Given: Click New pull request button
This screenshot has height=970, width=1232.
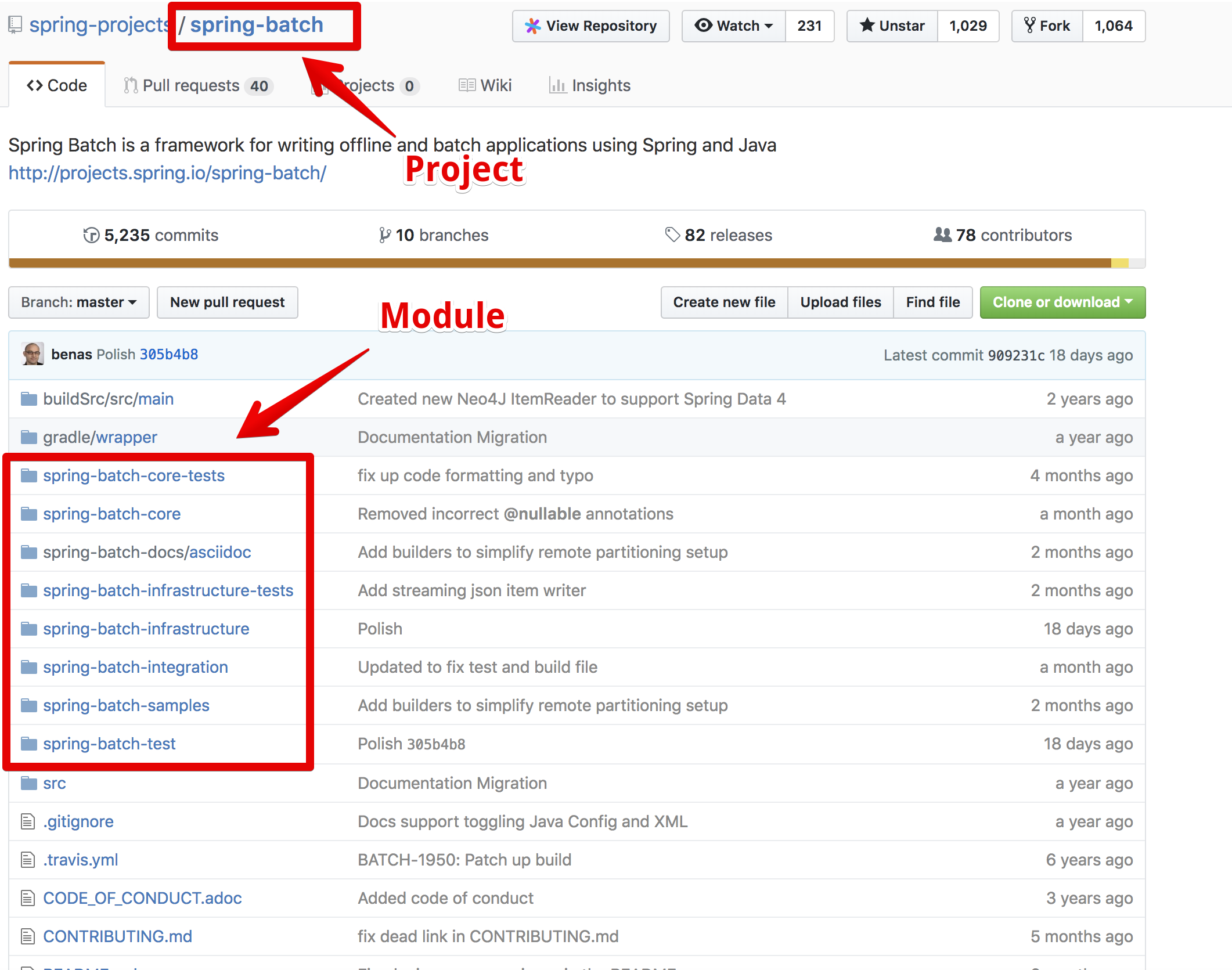Looking at the screenshot, I should click(228, 302).
